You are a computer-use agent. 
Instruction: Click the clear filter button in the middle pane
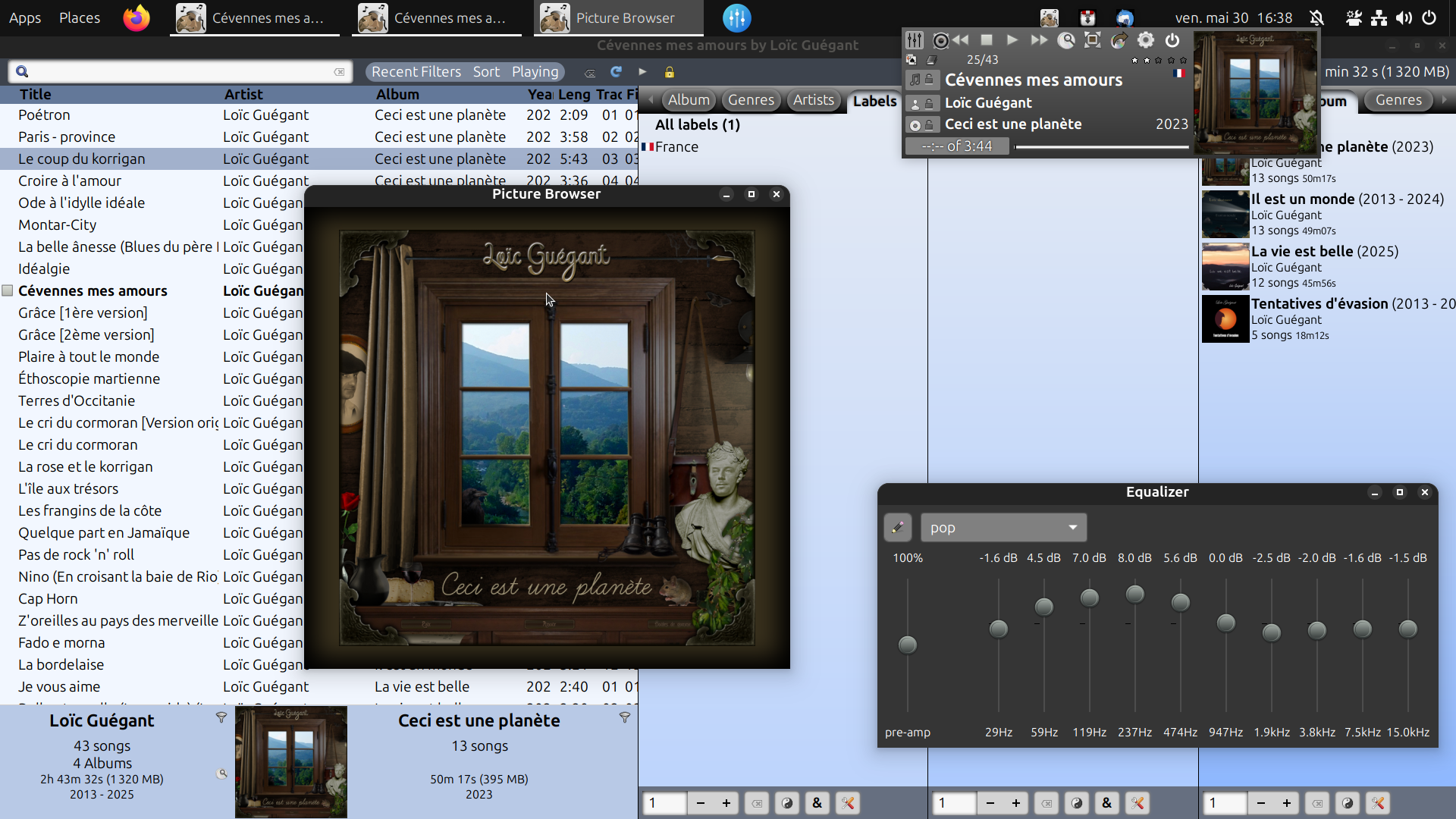1046,803
